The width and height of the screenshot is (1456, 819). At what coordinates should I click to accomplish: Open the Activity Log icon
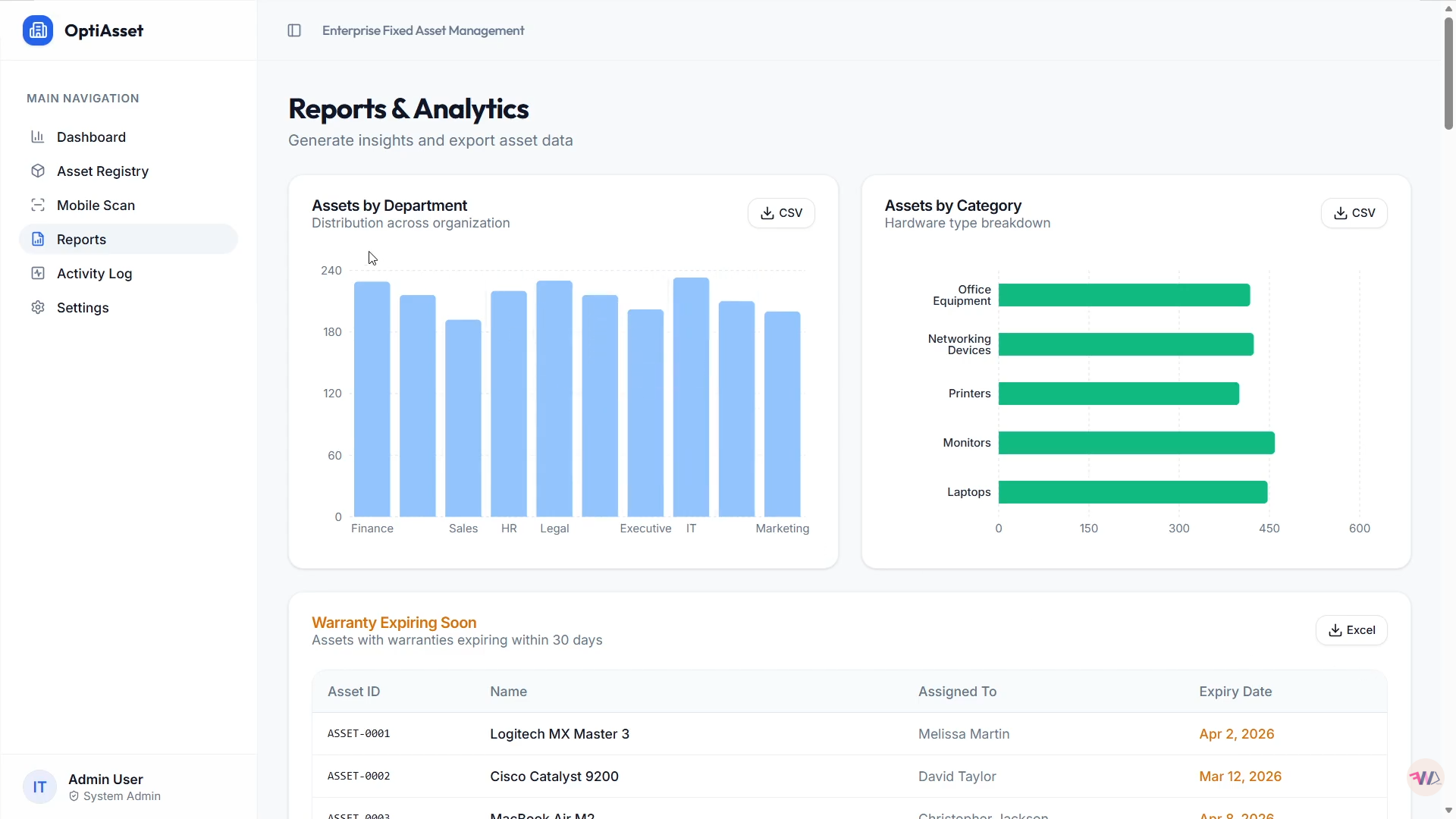(38, 273)
